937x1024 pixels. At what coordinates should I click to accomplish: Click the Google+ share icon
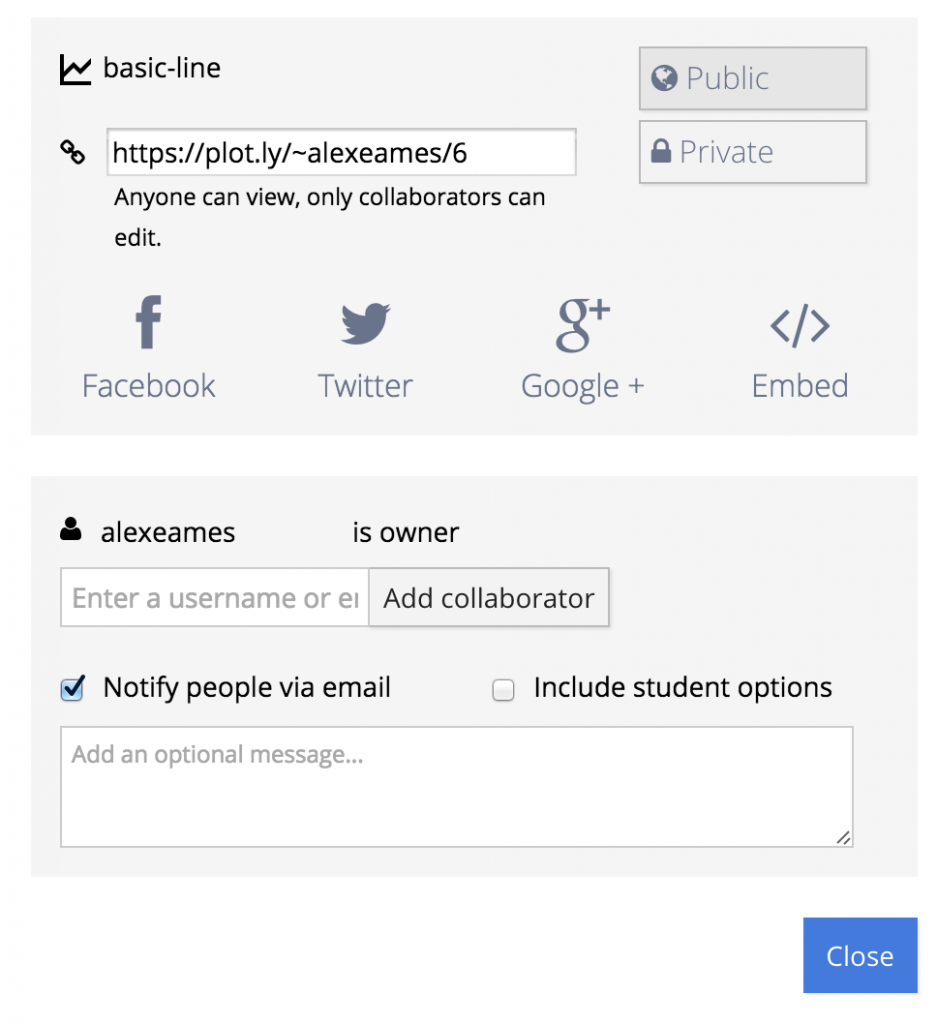click(582, 324)
